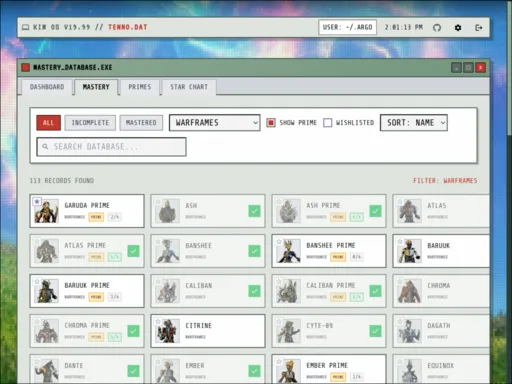Toggle wishlist star on Cyte-09 card
This screenshot has width=512, height=384.
coord(279,321)
